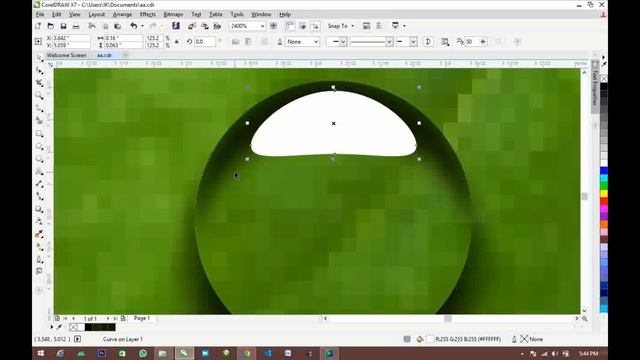Expand the Undo history arrow

coord(142,26)
